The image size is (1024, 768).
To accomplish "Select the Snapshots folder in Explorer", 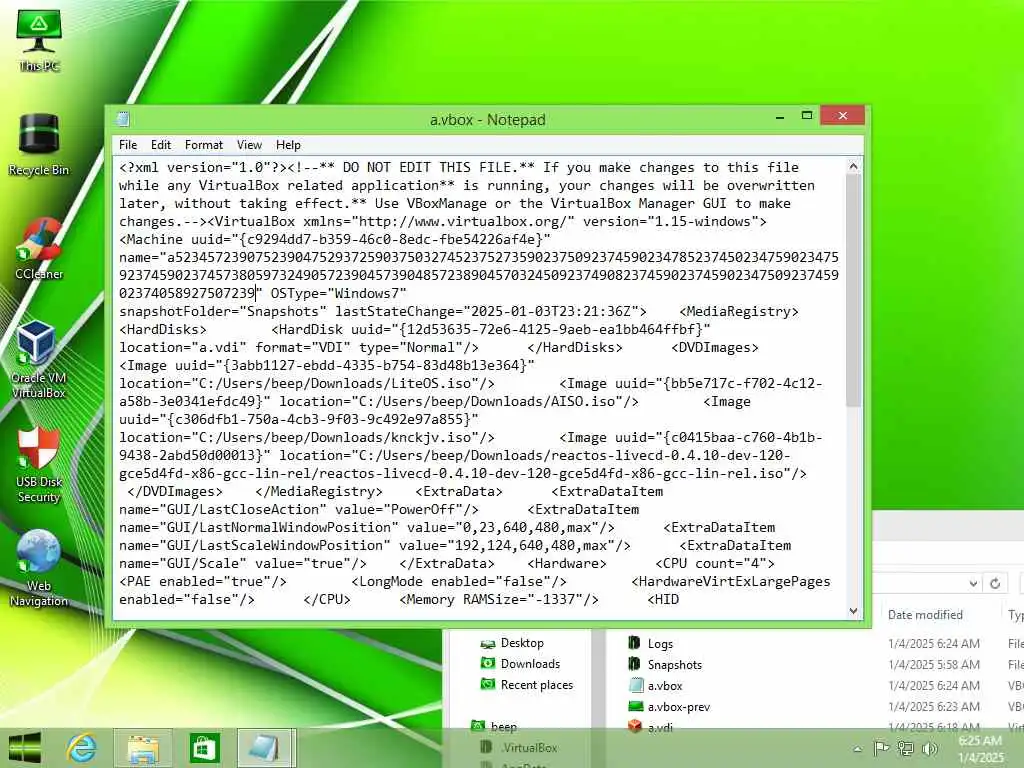I will click(x=675, y=665).
